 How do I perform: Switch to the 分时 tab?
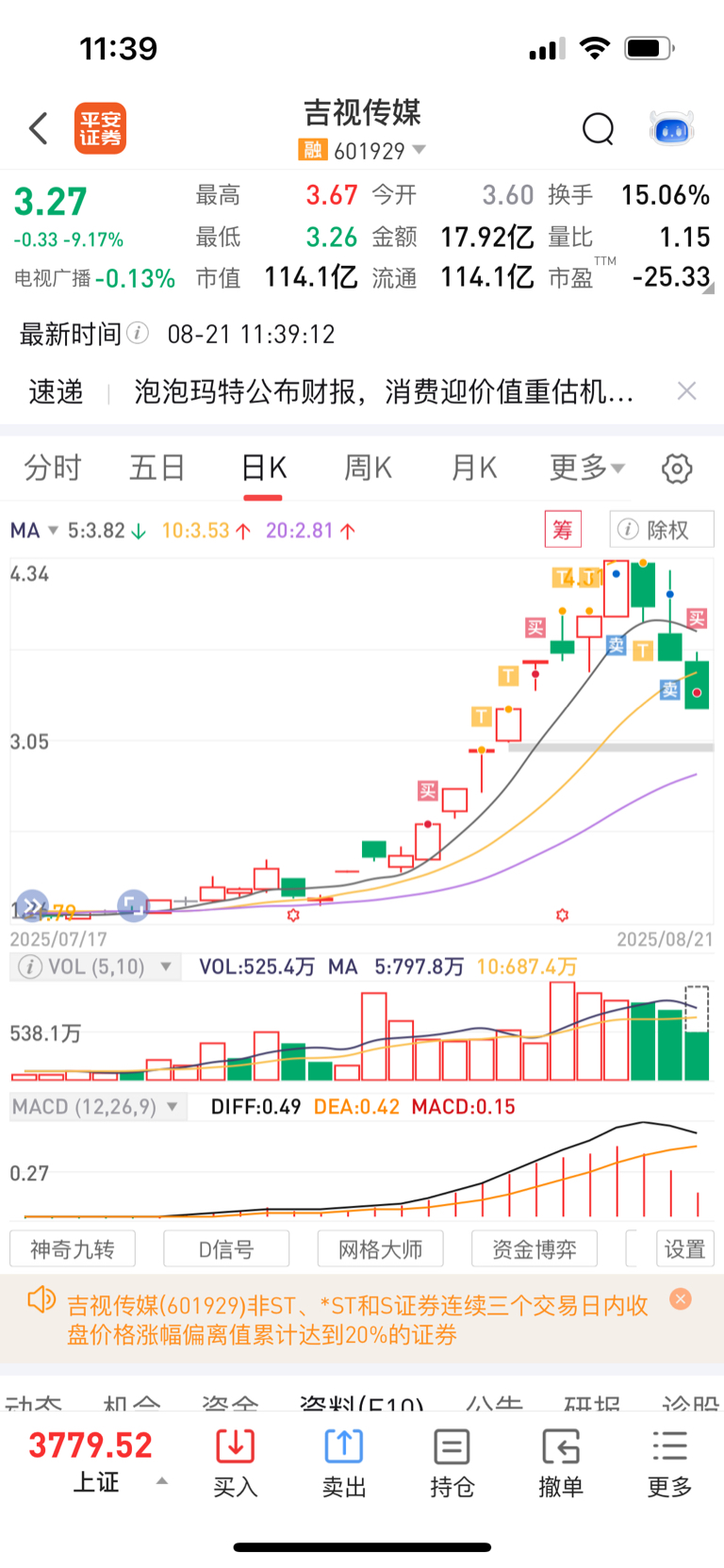53,468
